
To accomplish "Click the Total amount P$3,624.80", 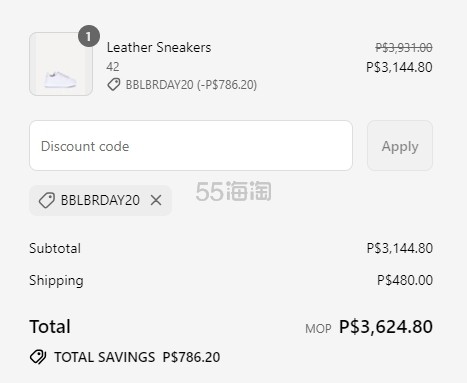I will 386,326.
